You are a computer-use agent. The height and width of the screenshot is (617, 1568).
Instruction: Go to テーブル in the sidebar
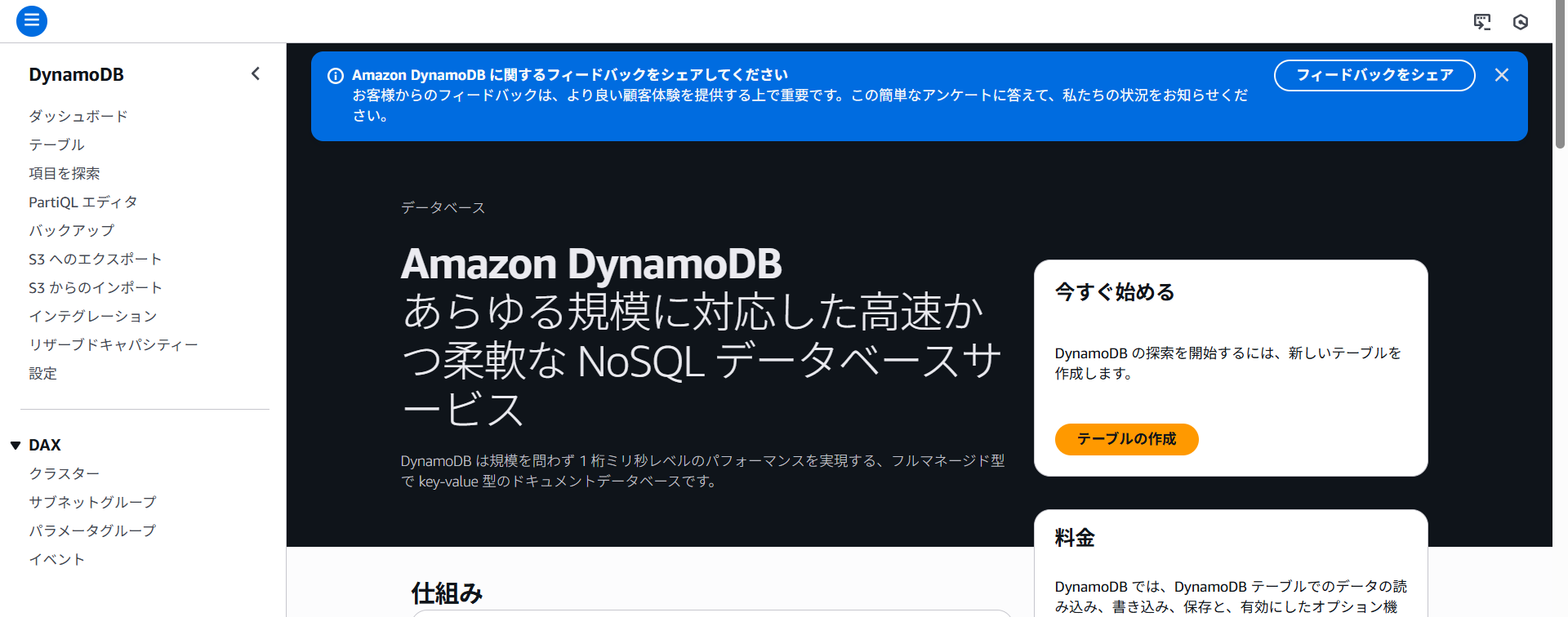pos(57,145)
